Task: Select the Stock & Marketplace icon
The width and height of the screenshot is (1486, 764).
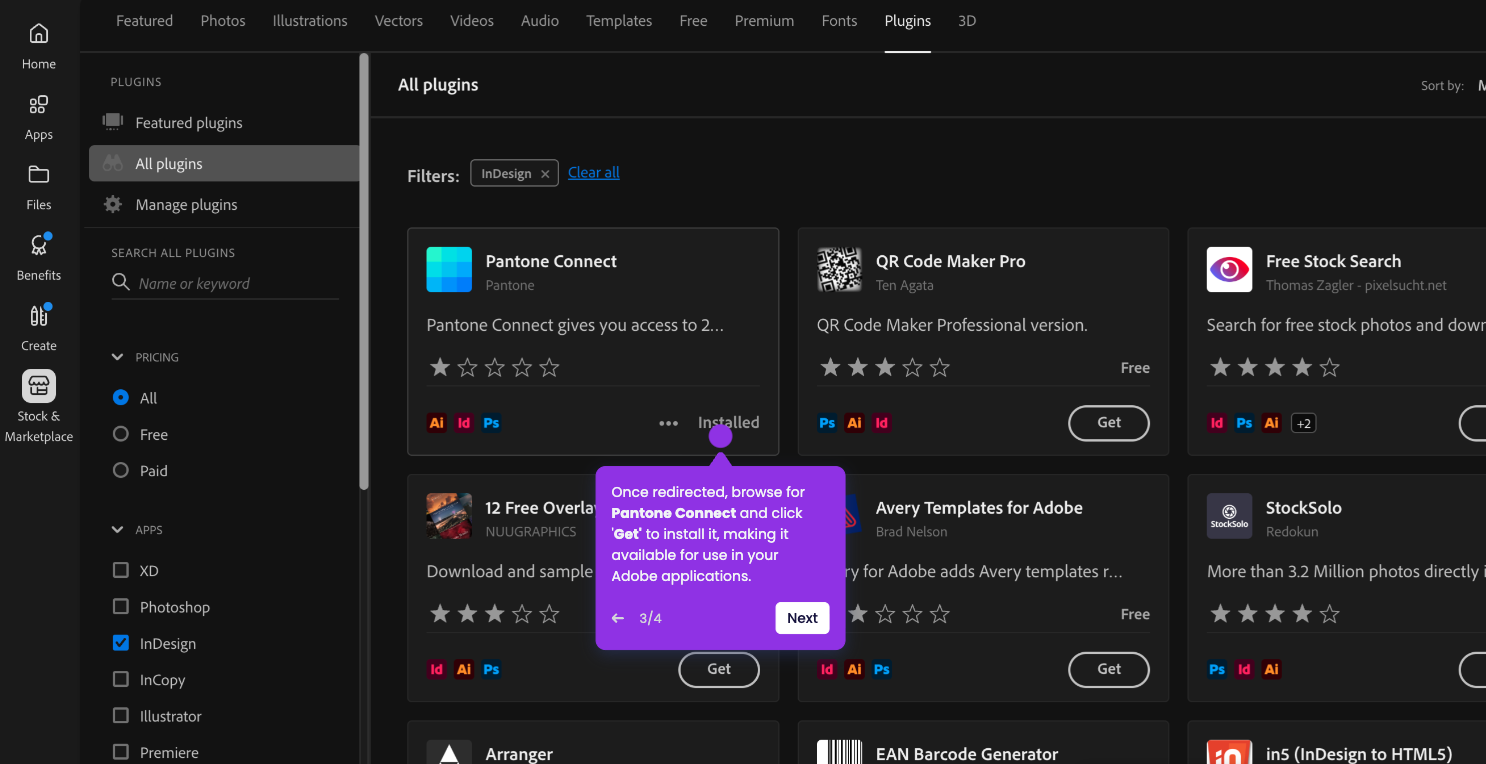Action: [38, 386]
